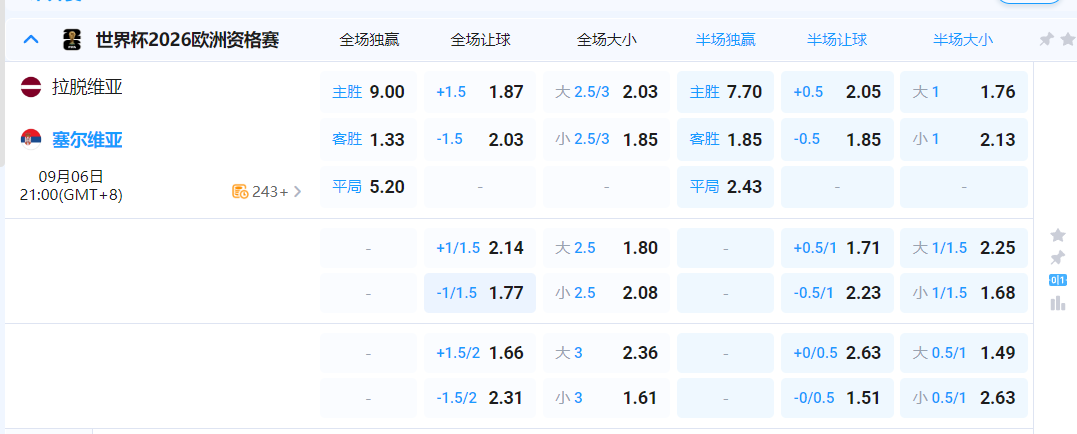Pin the match with side pin icon

coord(1058,258)
